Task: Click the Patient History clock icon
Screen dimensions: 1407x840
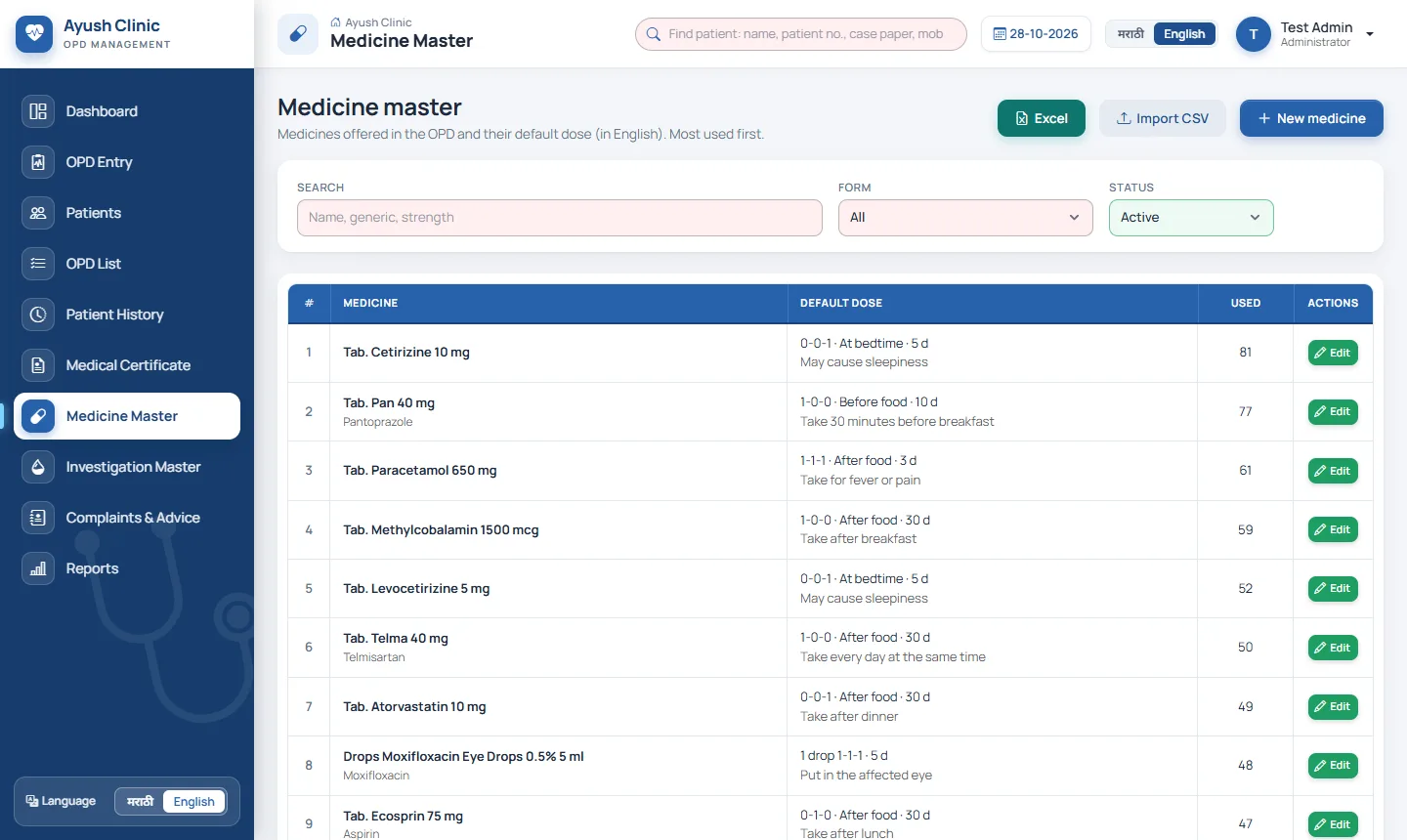Action: coord(38,315)
